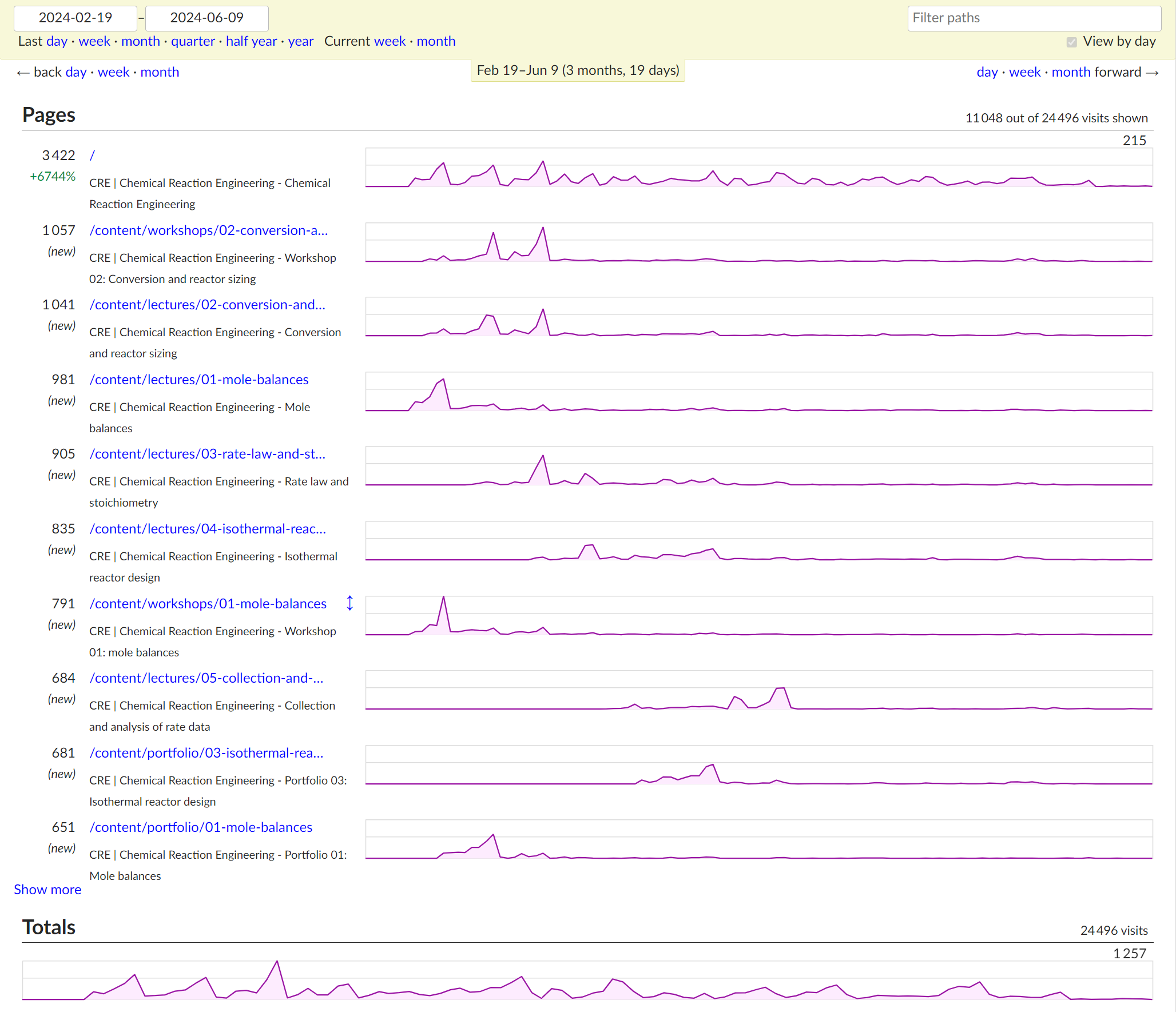Choose Current week link
1176x1012 pixels.
390,41
